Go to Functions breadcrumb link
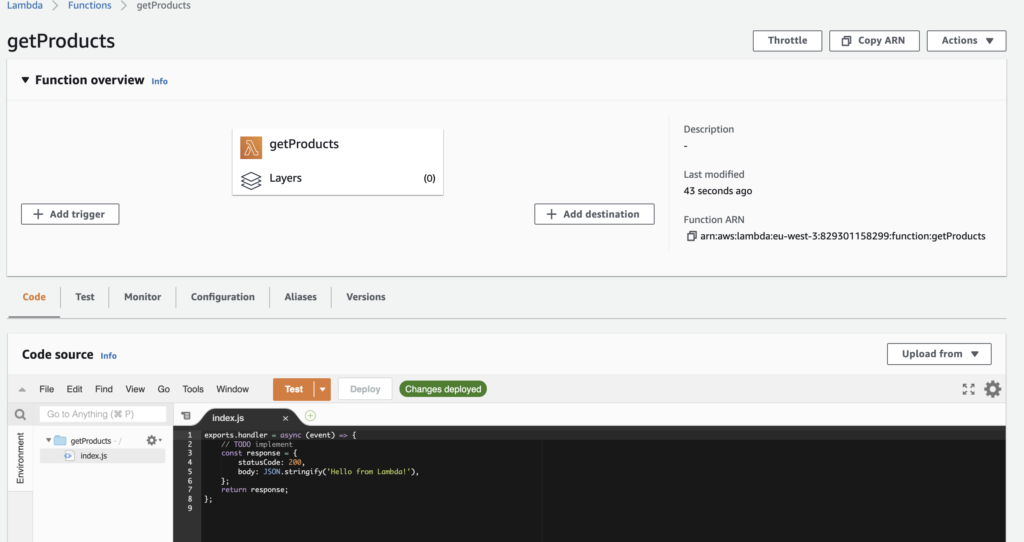Screen dimensions: 1024x542 [x=89, y=5]
